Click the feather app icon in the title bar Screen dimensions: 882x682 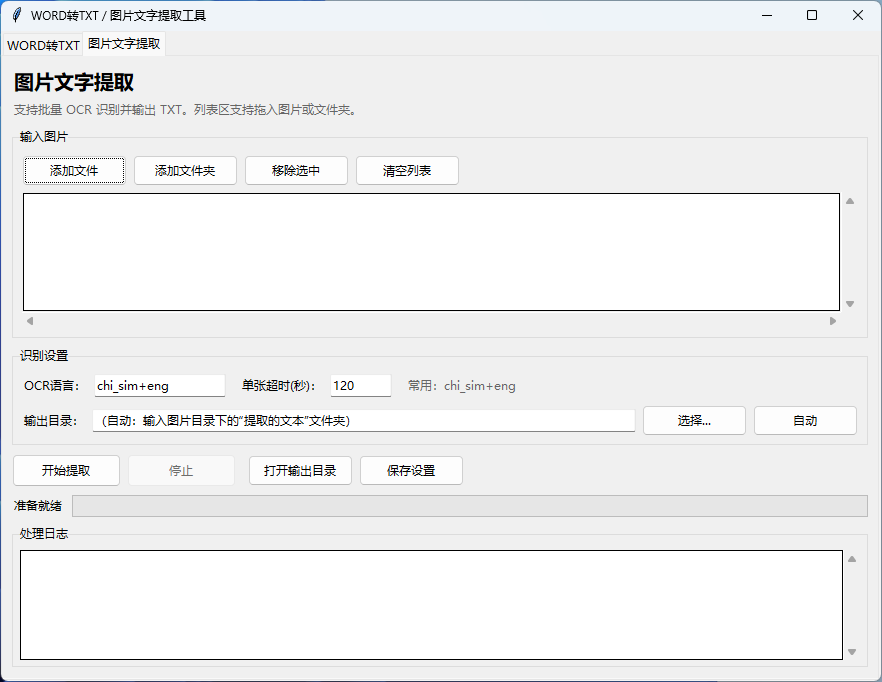coord(17,15)
